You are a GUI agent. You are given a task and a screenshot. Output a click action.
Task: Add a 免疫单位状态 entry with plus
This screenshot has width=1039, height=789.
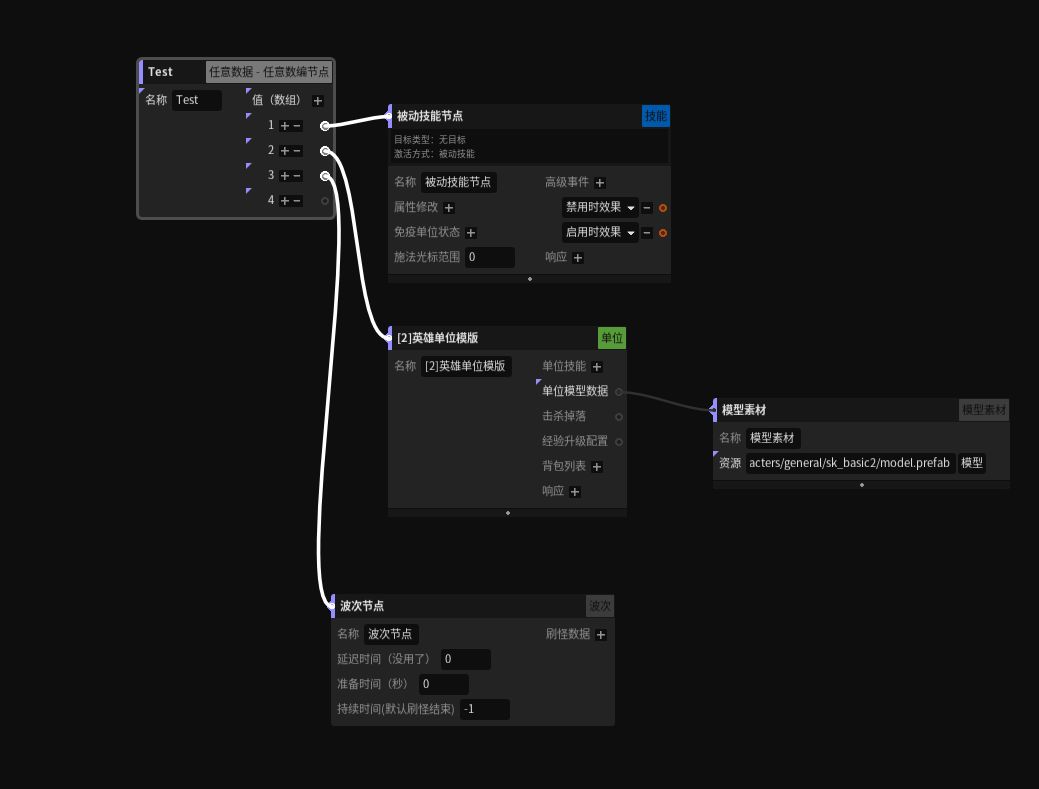tap(470, 233)
